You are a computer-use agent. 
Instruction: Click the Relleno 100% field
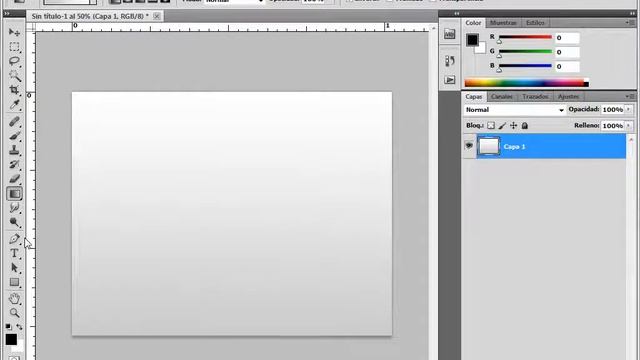613,126
